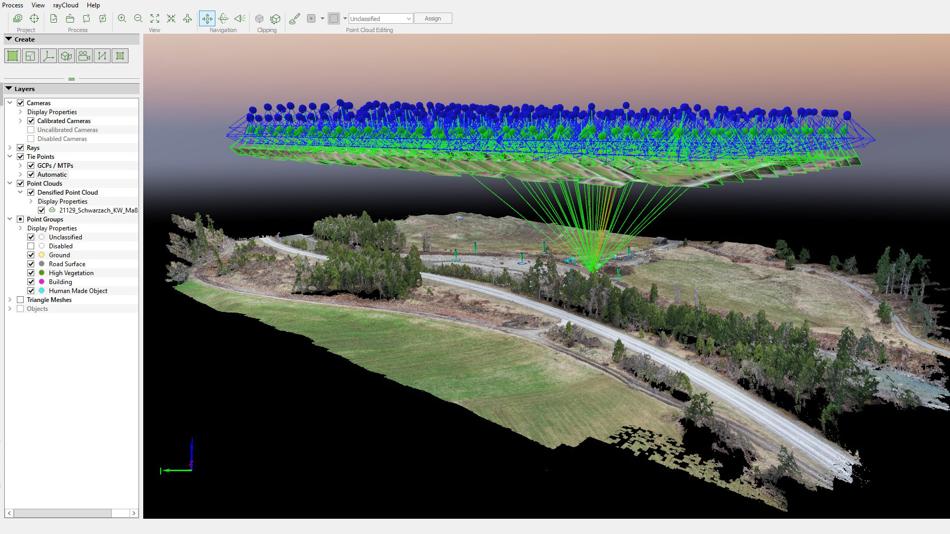
Task: Click the clipping box icon
Action: pos(275,18)
